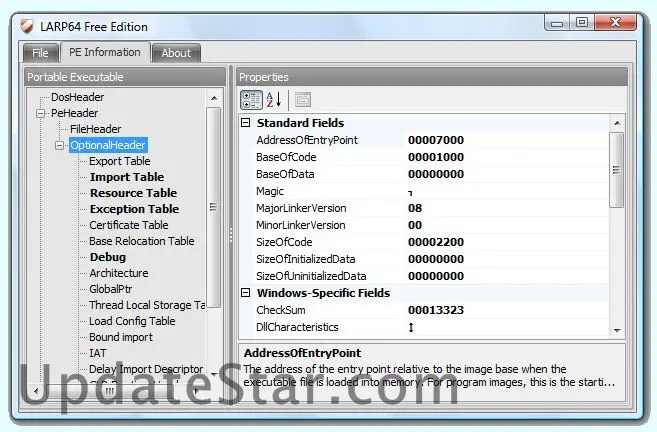Click the value 00007000
Image resolution: width=657 pixels, height=432 pixels.
click(436, 140)
